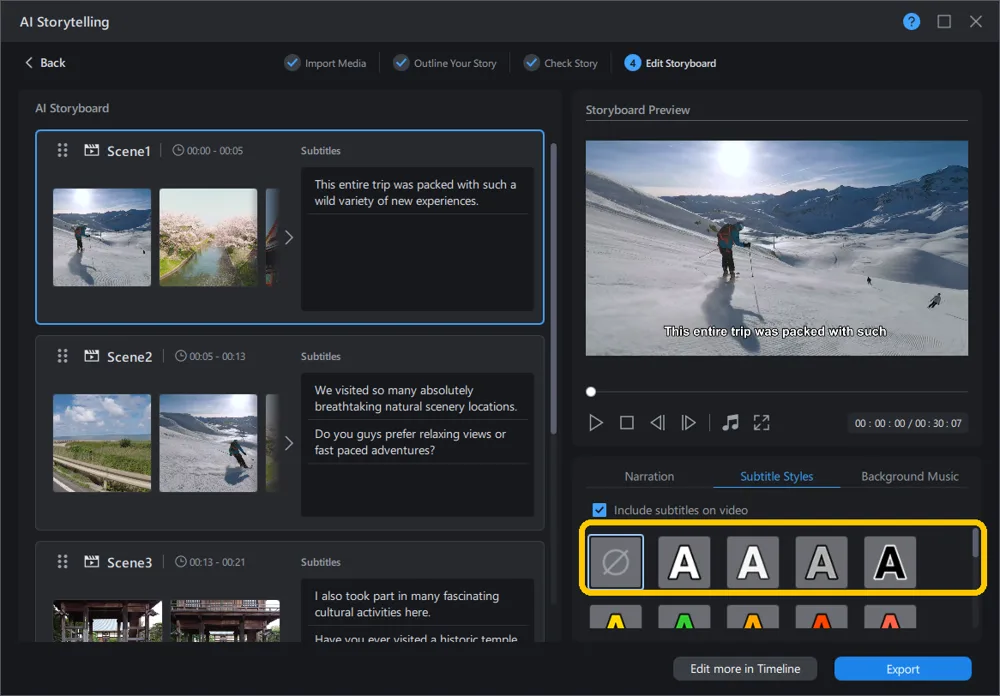The height and width of the screenshot is (696, 1000).
Task: Click the storyboard list scrollbar
Action: 553,288
